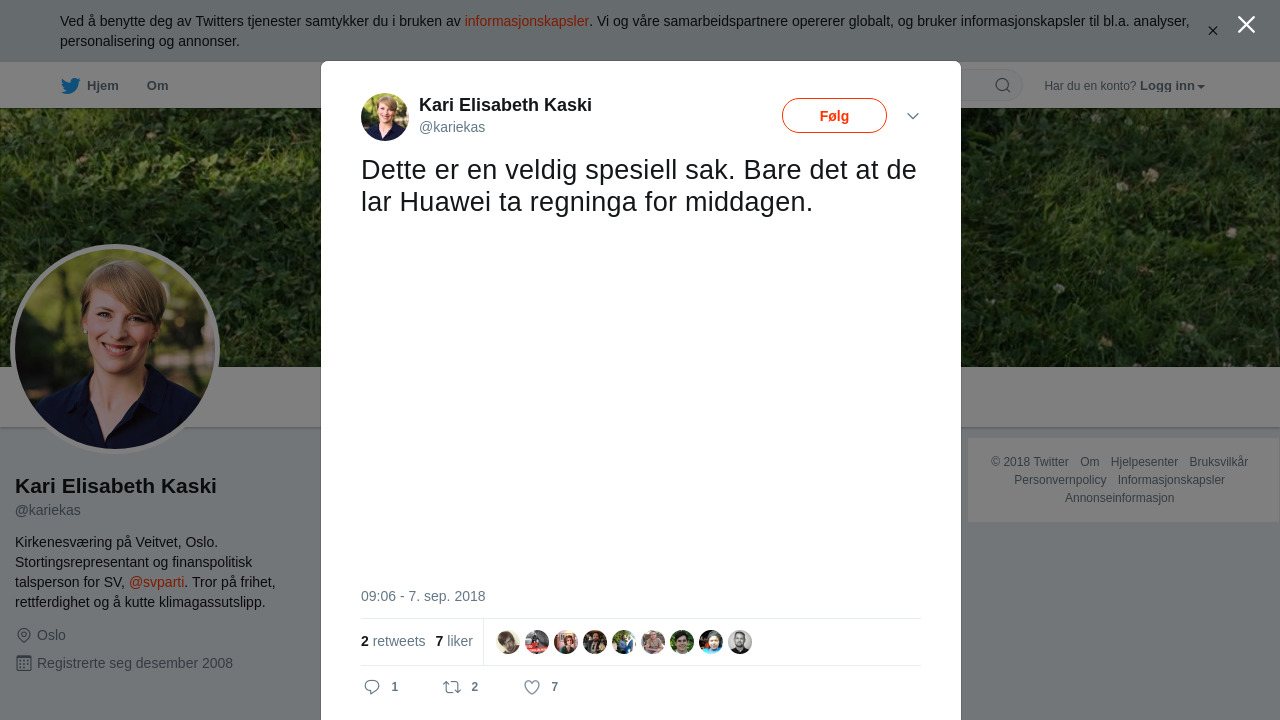Dismiss the cookie notice with small x
Viewport: 1280px width, 720px height.
(x=1212, y=31)
